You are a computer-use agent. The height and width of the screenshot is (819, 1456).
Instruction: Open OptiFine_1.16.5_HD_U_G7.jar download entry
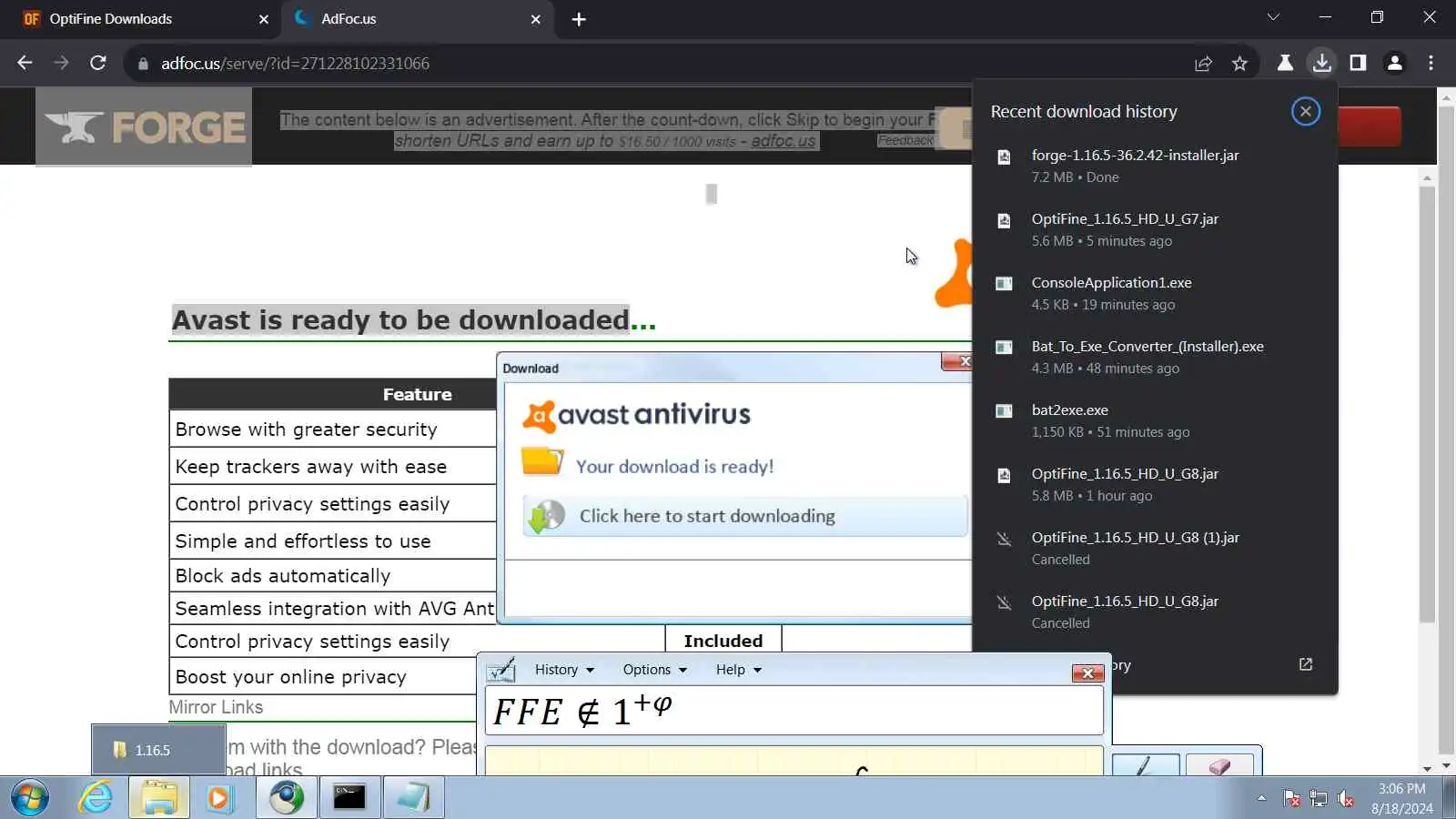[1155, 229]
